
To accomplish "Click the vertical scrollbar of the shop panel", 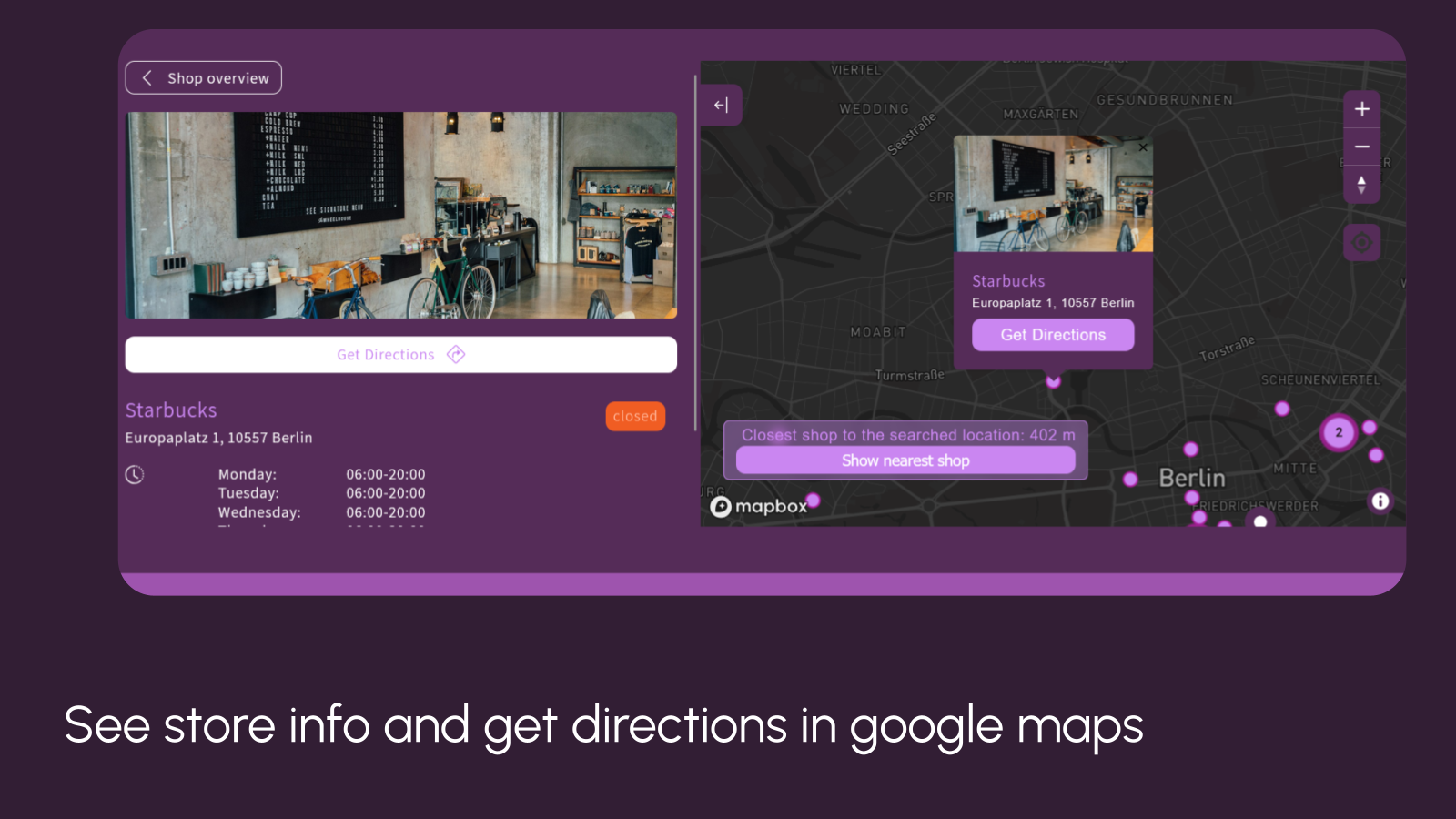I will [695, 253].
